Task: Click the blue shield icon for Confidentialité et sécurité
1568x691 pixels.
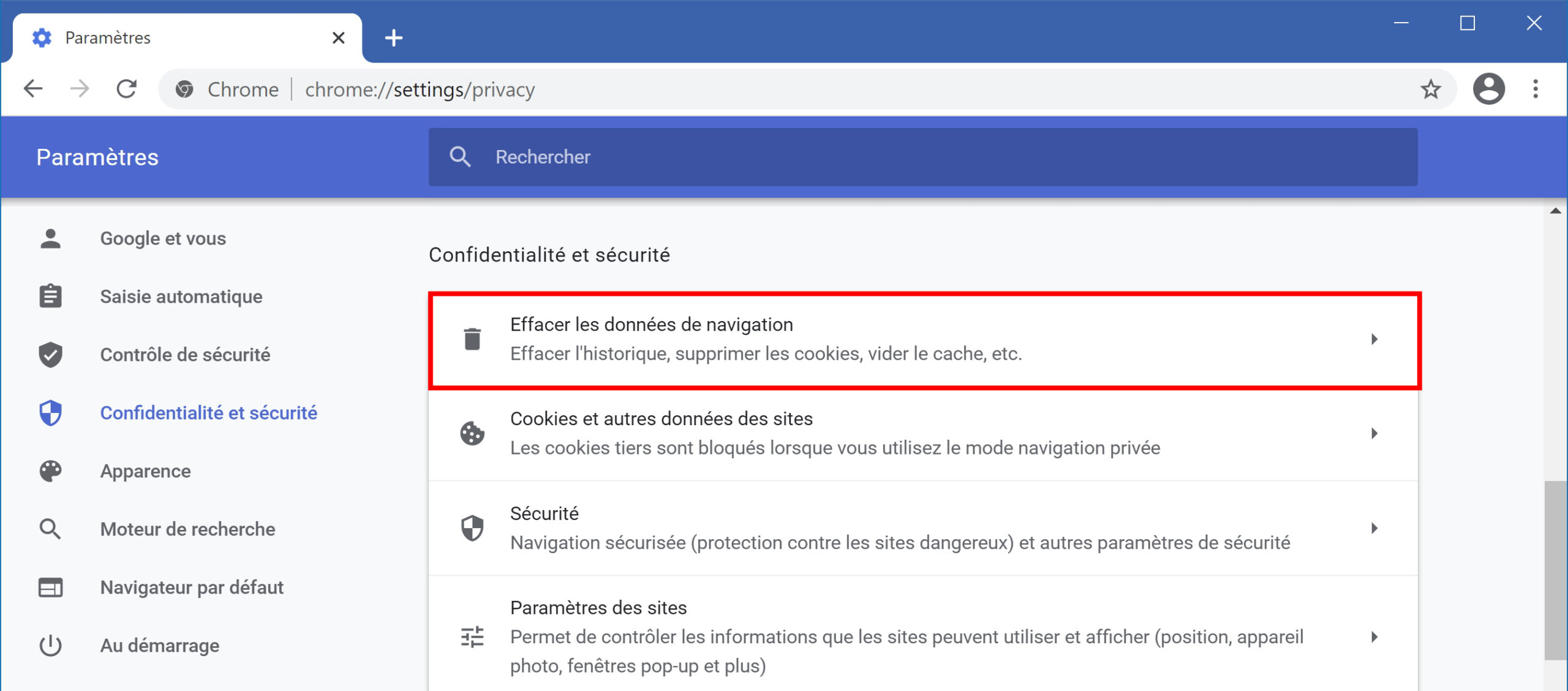Action: [50, 412]
